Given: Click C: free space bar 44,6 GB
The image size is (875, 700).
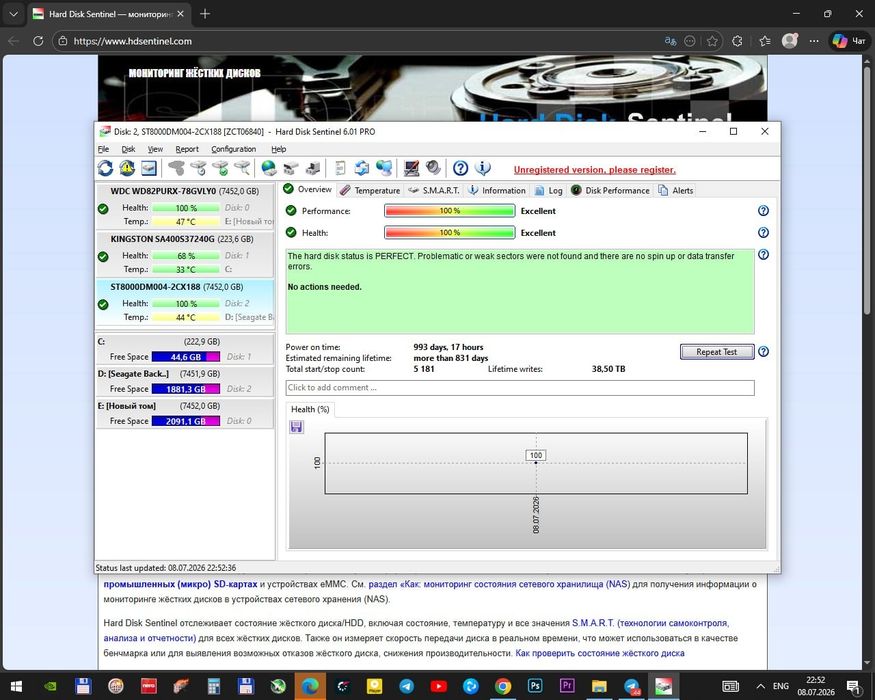Looking at the screenshot, I should (x=186, y=357).
